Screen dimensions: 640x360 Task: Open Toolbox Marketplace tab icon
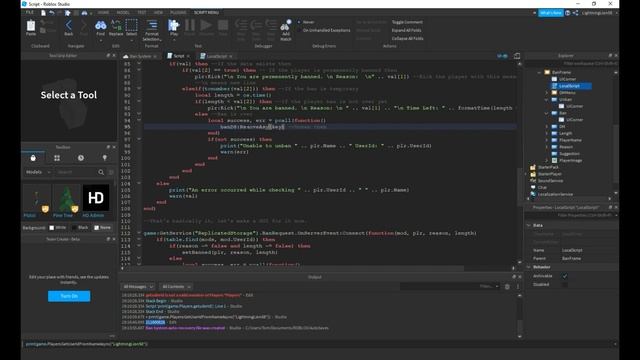[33, 158]
